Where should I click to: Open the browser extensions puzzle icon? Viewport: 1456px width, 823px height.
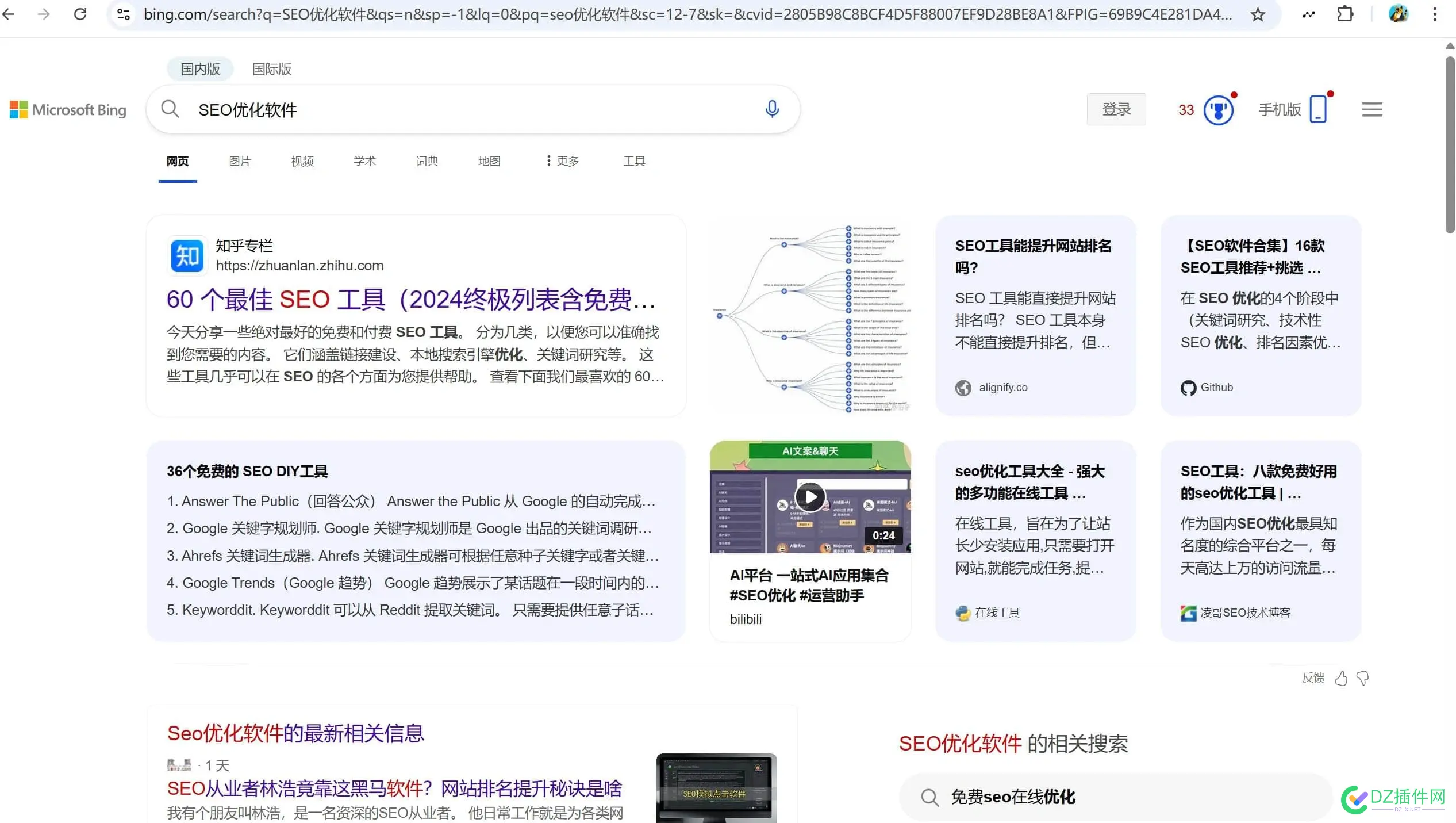pos(1345,14)
